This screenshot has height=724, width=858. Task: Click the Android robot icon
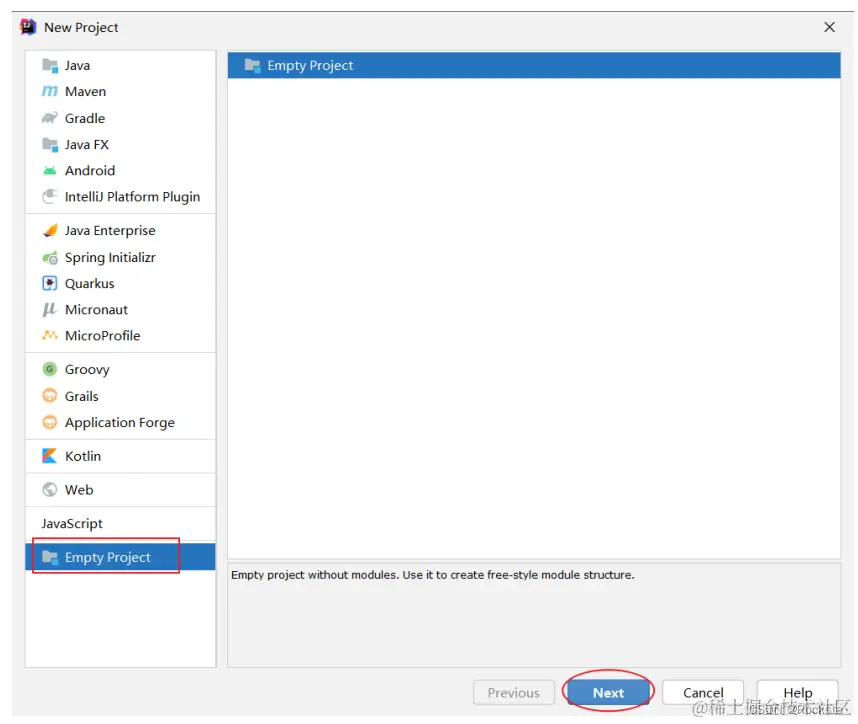(50, 171)
